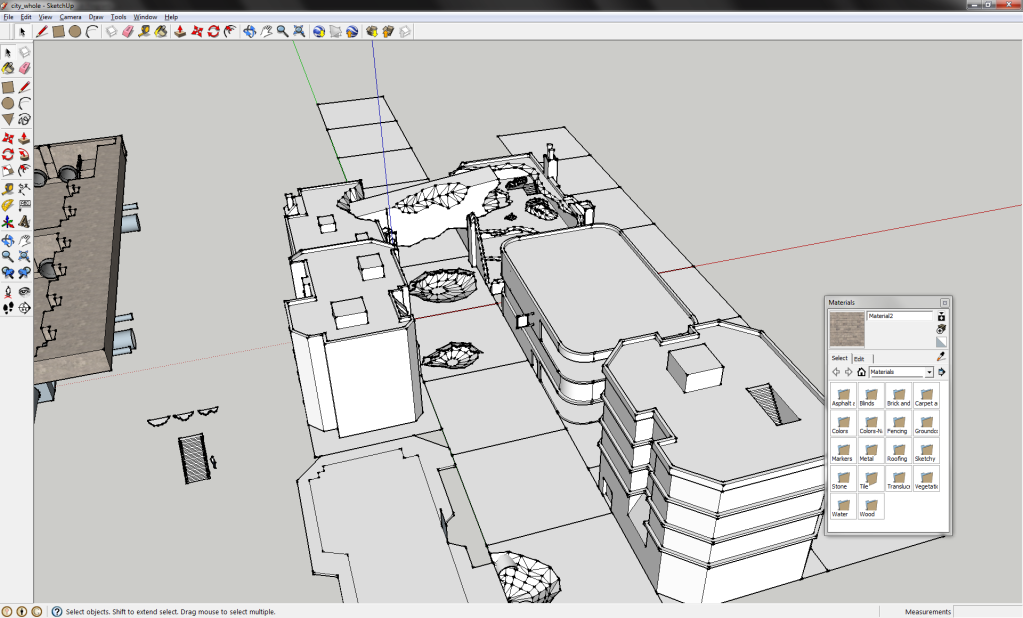Activate the Polygon tool

coord(8,119)
